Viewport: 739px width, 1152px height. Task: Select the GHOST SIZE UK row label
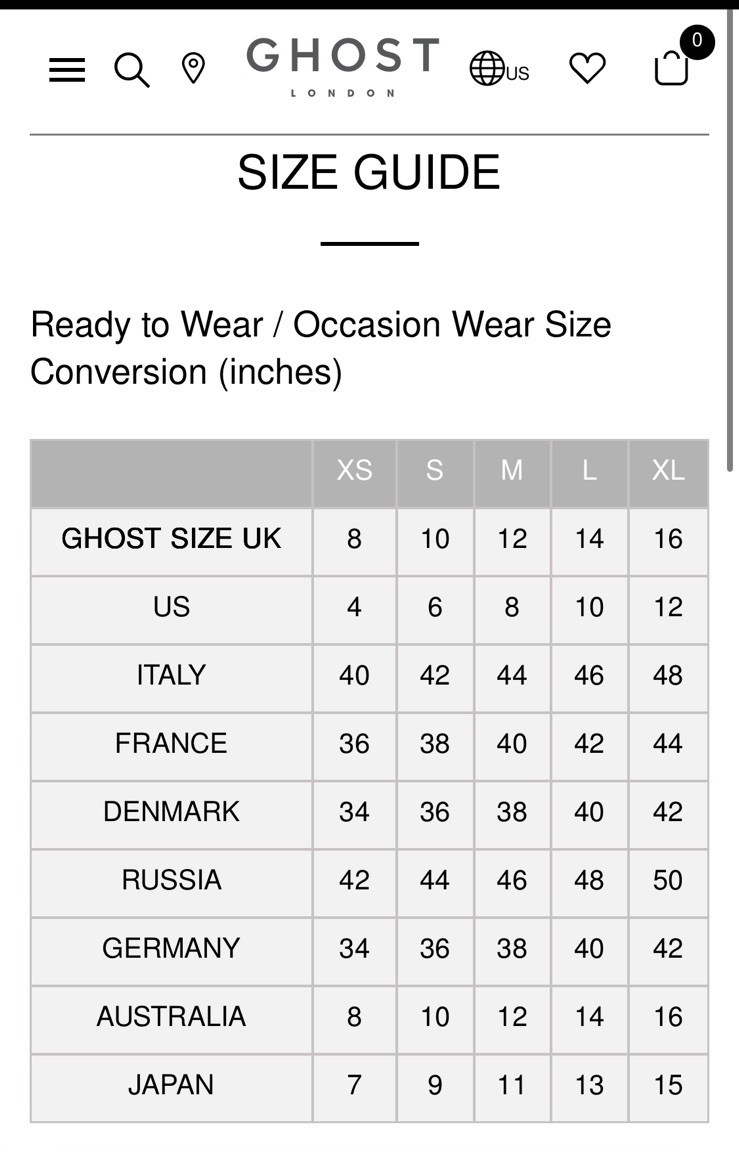point(171,539)
